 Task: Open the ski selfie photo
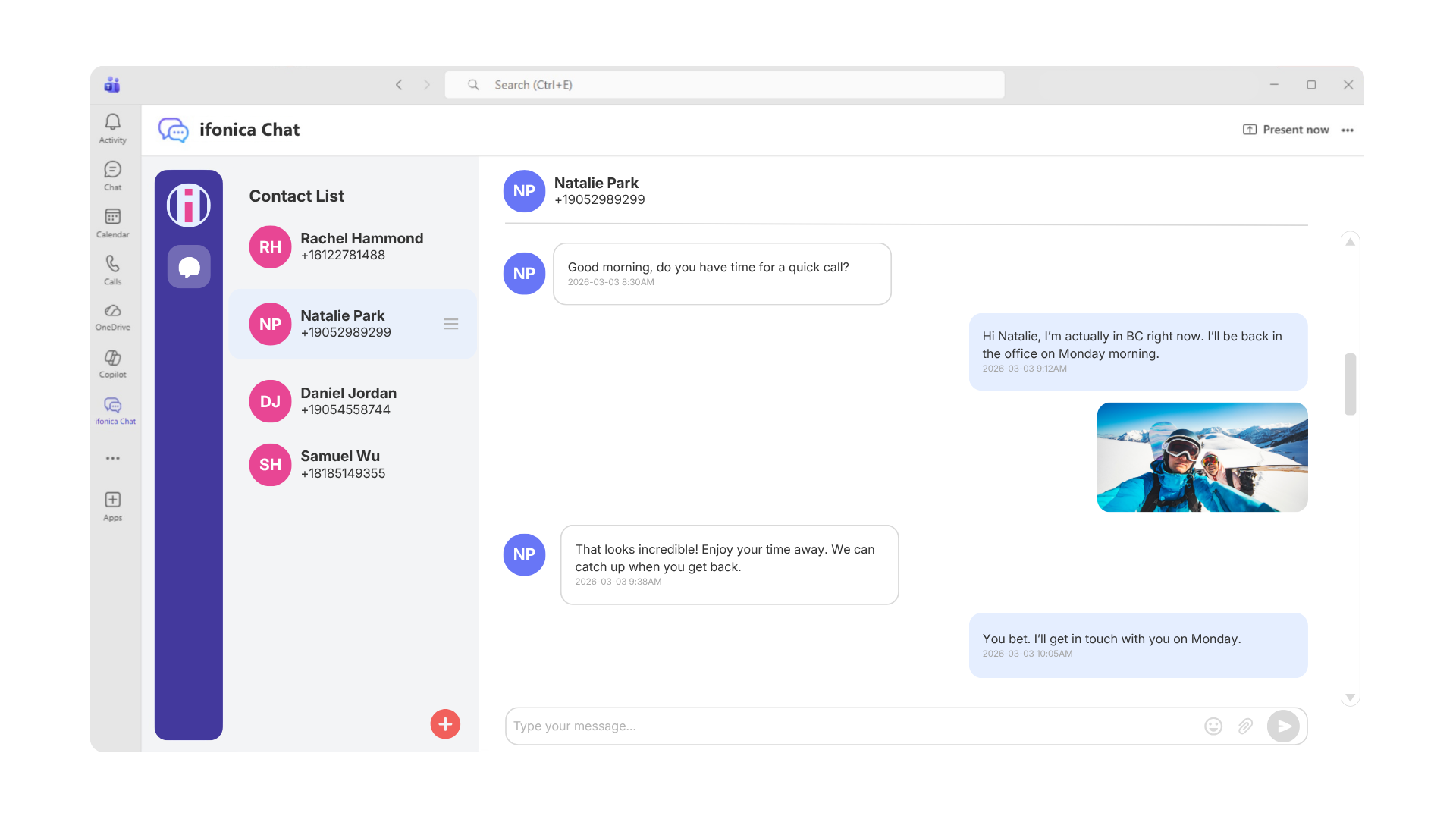pyautogui.click(x=1202, y=457)
